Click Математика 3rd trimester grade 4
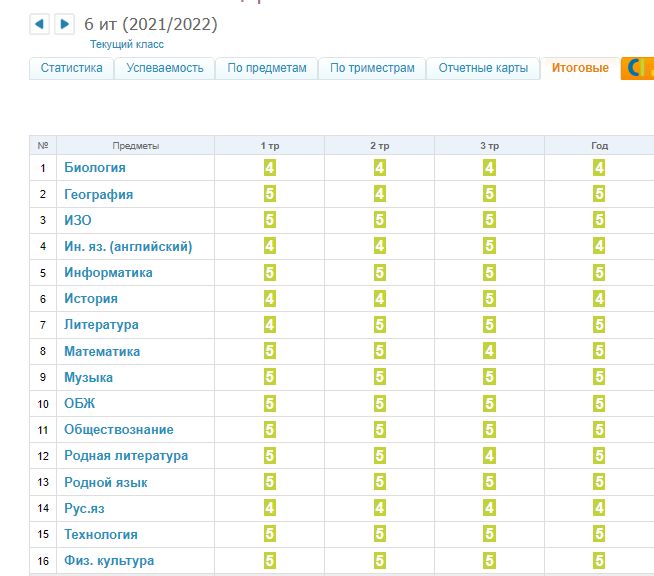Screen dimensions: 654x576 pos(489,351)
